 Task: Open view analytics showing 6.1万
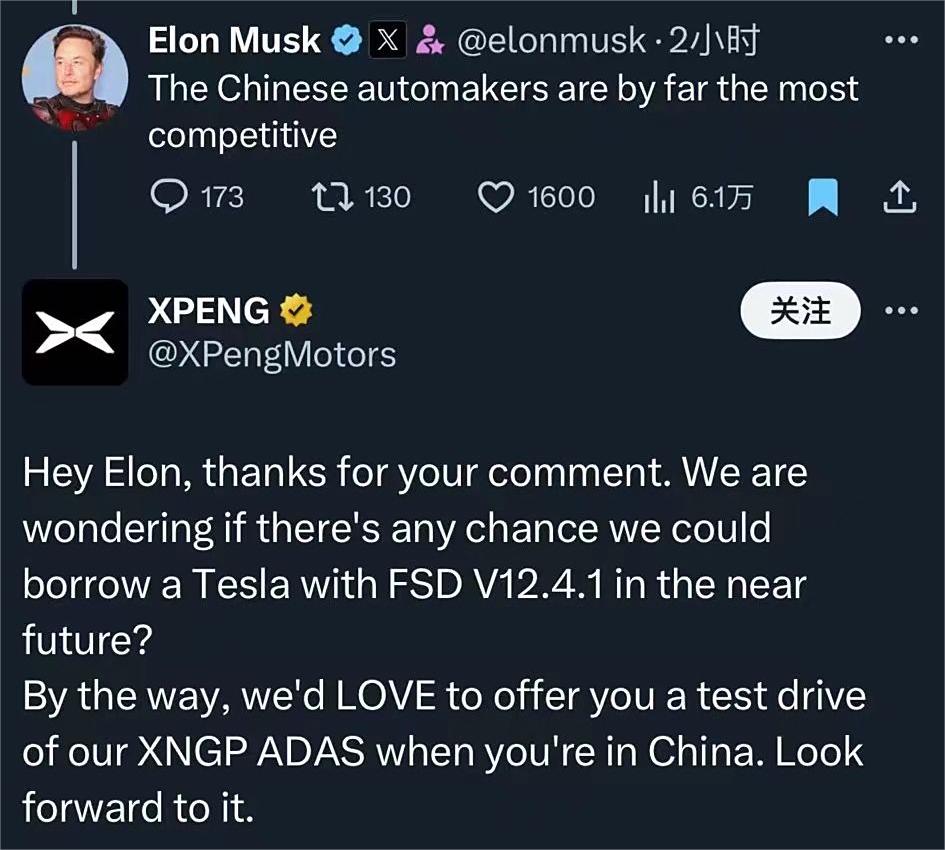click(x=657, y=197)
